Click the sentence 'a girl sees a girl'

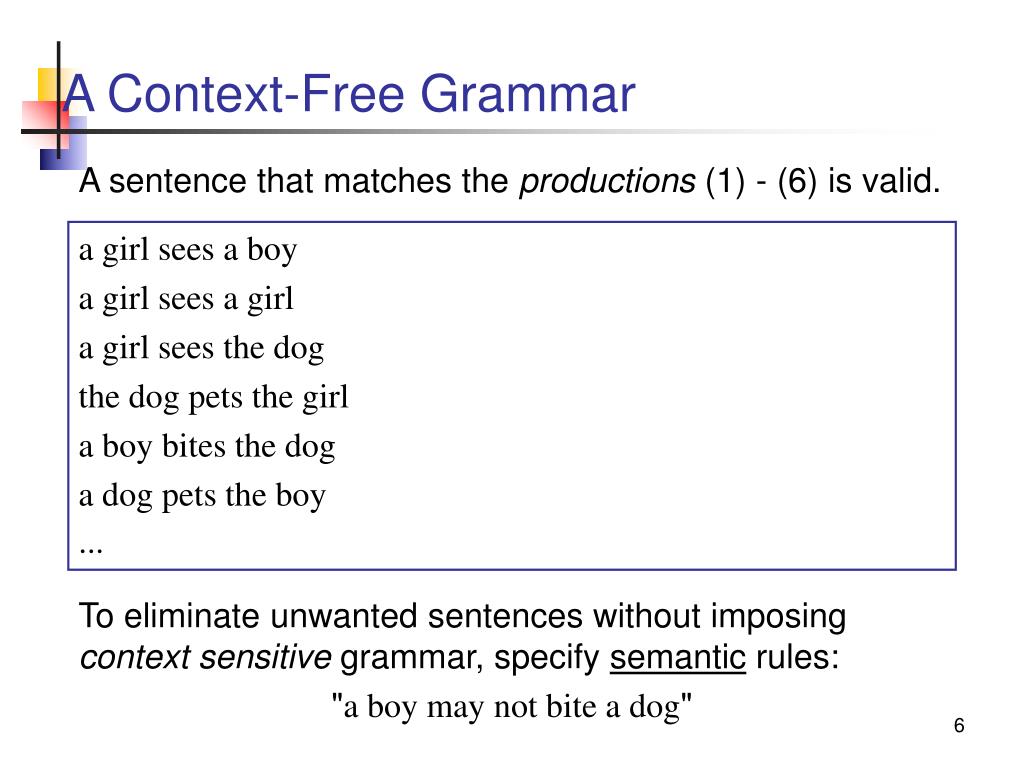click(186, 299)
